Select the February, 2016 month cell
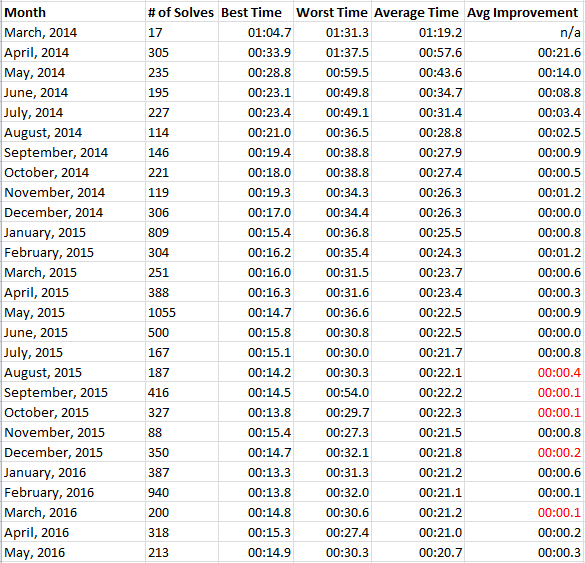 tap(73, 492)
